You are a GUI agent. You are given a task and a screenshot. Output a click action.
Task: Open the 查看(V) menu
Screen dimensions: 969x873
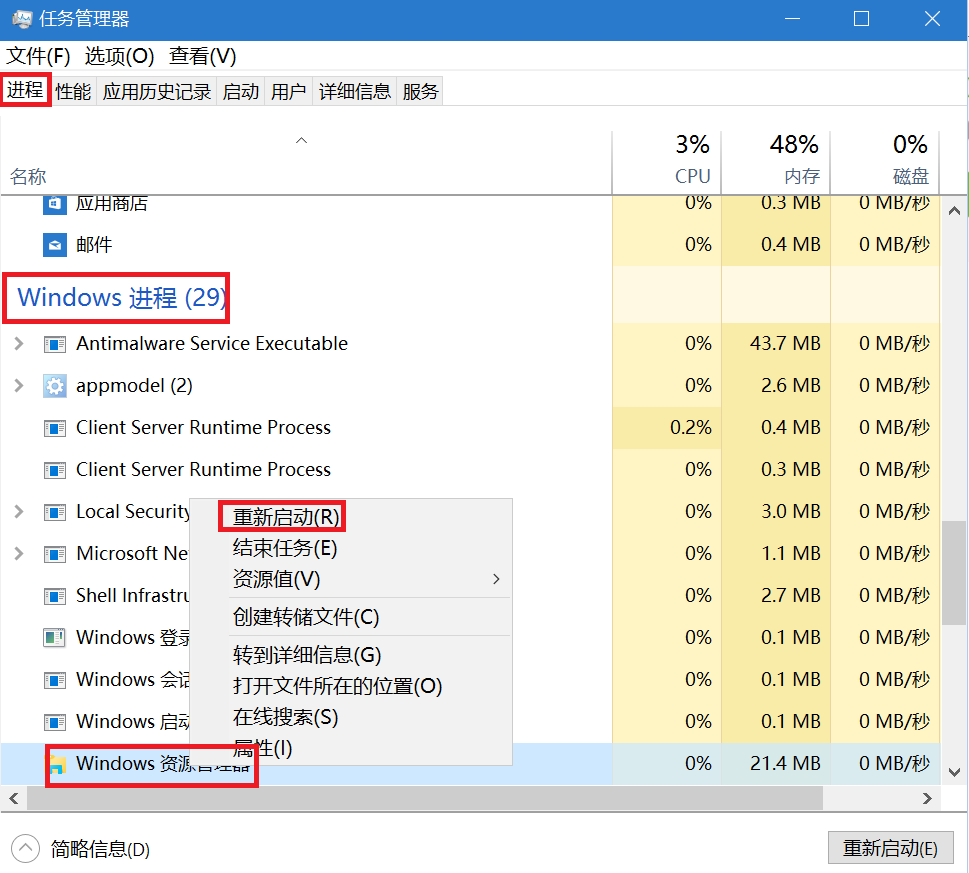203,56
